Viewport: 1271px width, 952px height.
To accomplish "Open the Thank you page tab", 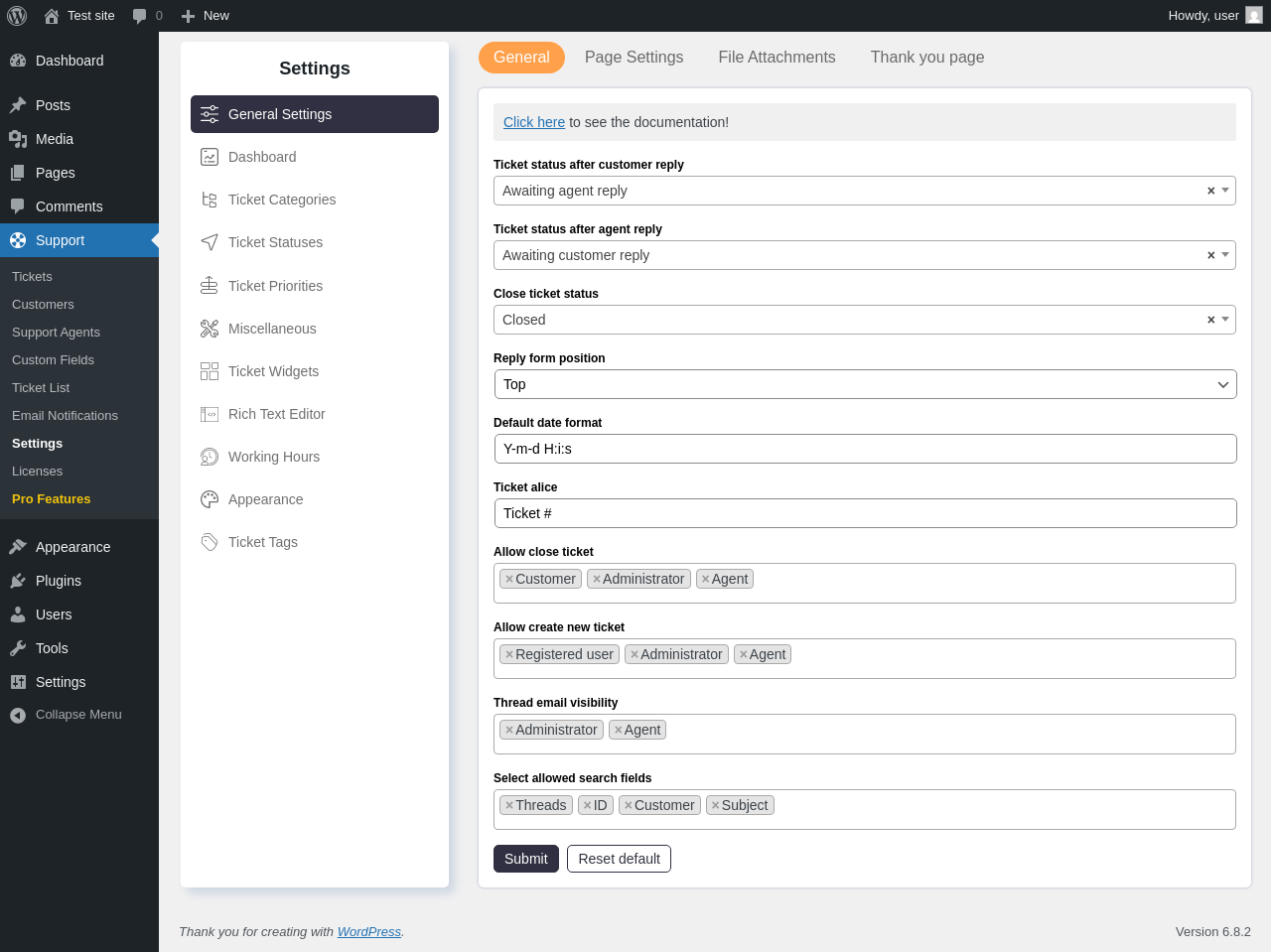I will [927, 58].
